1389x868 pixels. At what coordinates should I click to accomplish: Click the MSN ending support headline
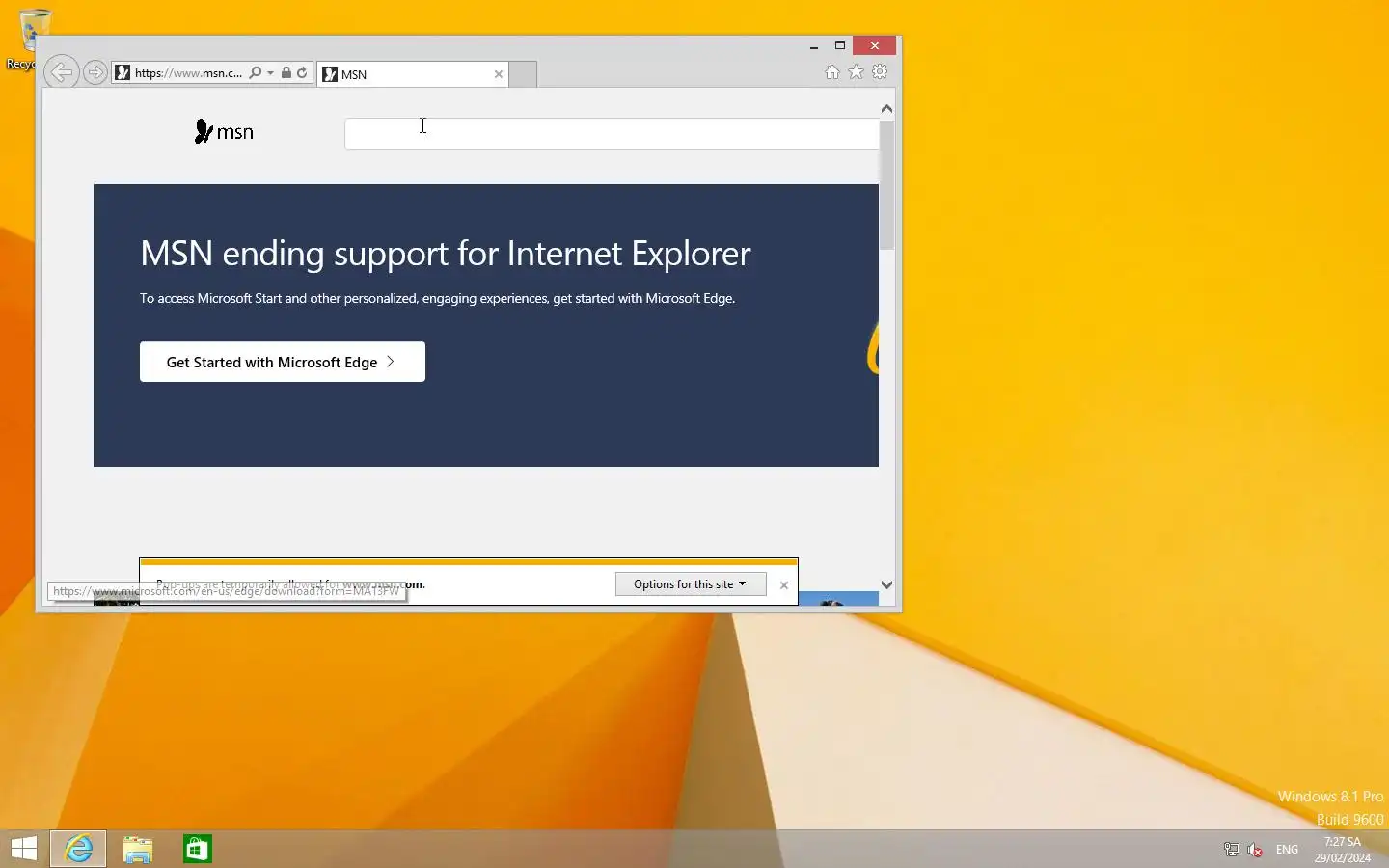[x=445, y=254]
